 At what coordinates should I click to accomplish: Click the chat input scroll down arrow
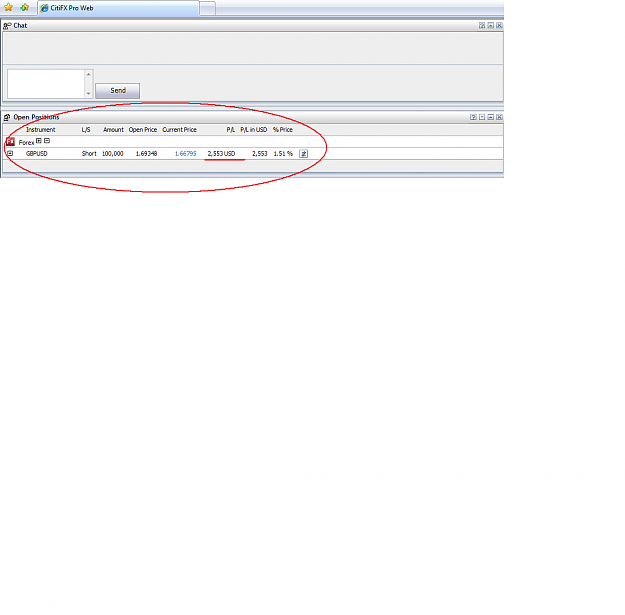88,94
